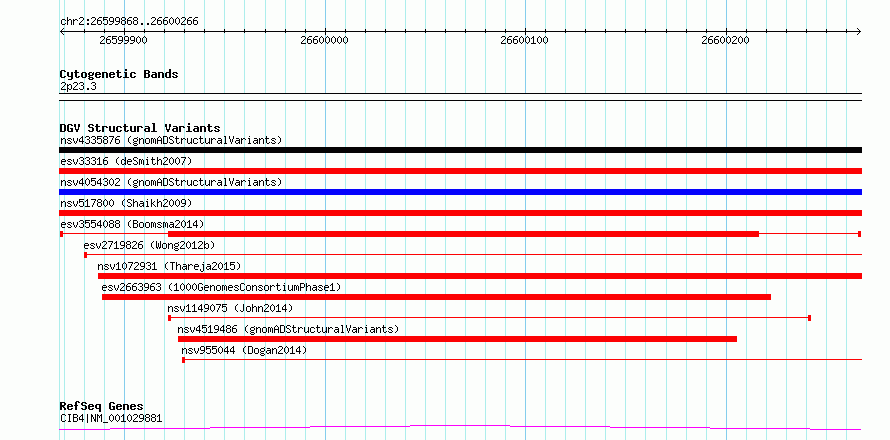Viewport: 890px width, 440px height.
Task: Select the nsv517800 Shaikh2009 red bar
Action: pos(460,213)
